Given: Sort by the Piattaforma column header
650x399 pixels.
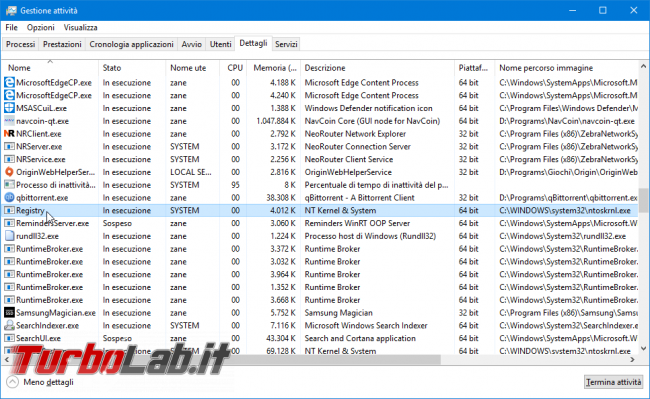Looking at the screenshot, I should 474,68.
